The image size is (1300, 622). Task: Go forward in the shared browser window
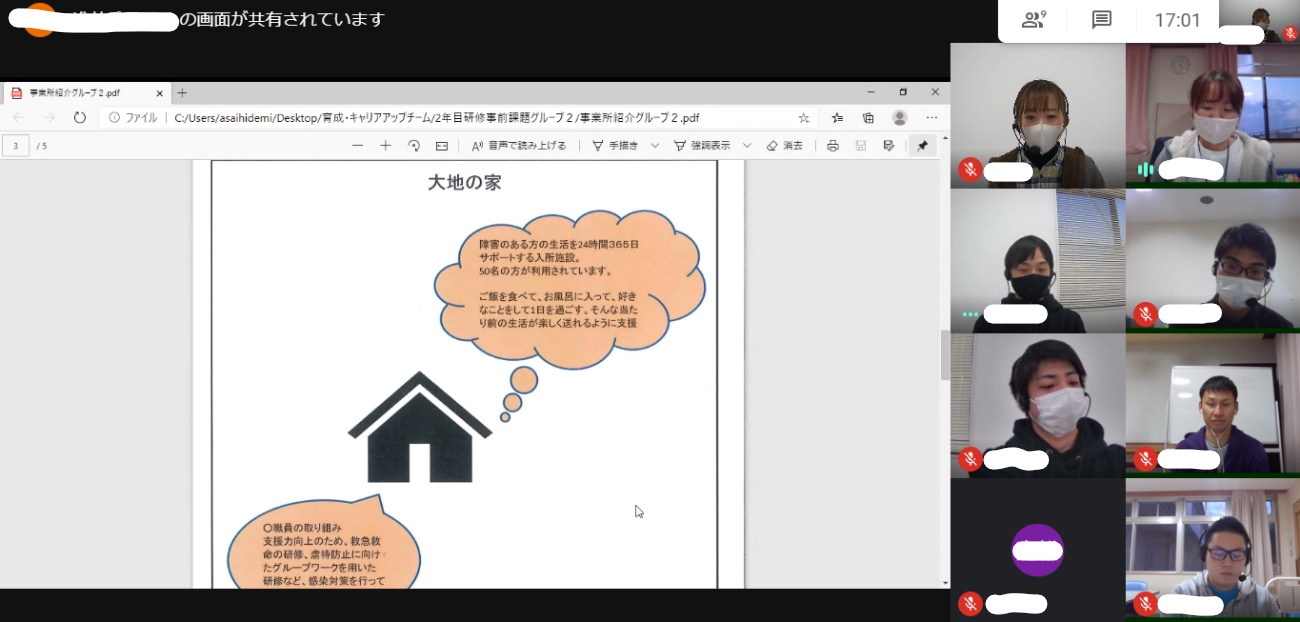click(48, 118)
